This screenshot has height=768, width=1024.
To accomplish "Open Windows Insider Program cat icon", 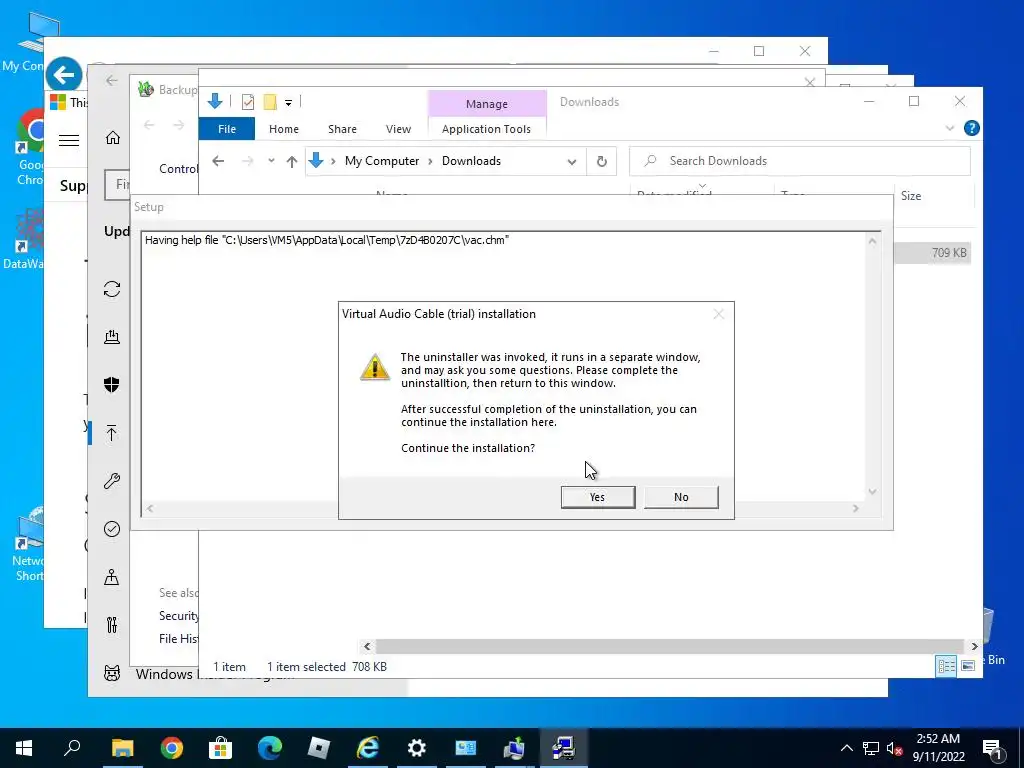I will coord(112,673).
